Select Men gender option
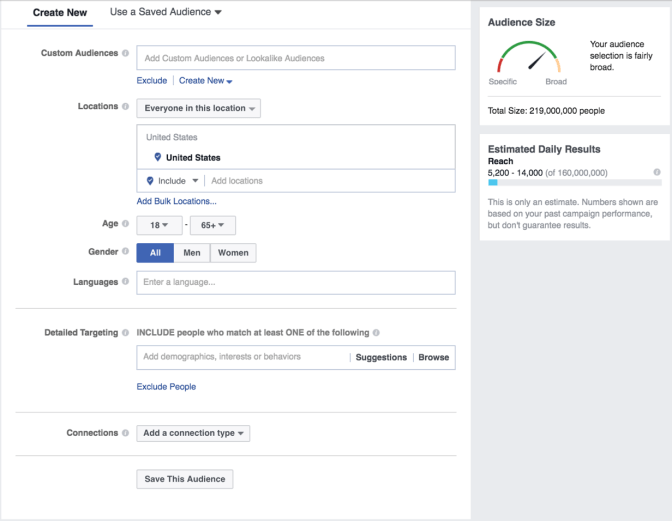672x521 pixels. pos(192,253)
